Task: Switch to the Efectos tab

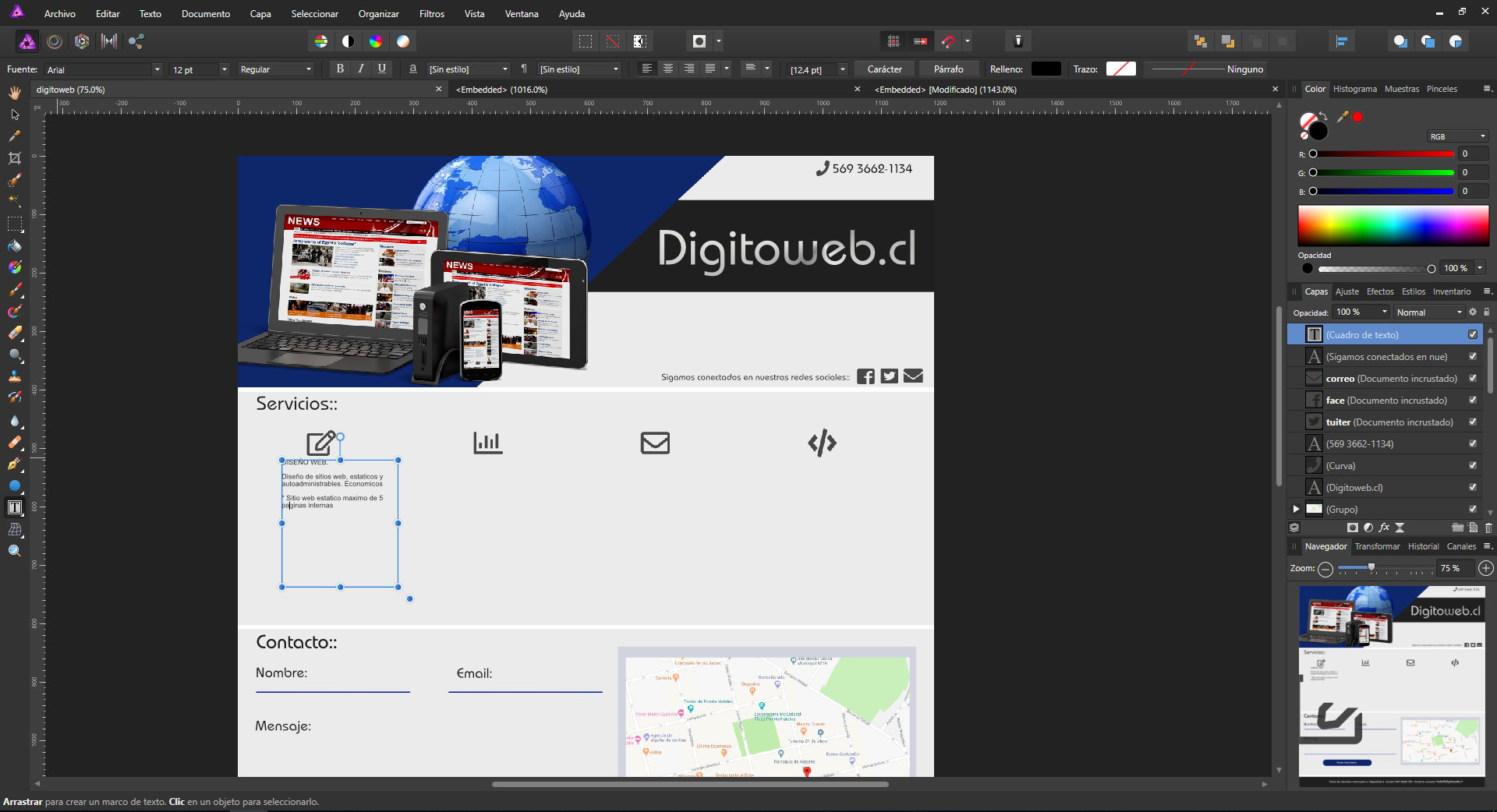Action: coord(1379,291)
